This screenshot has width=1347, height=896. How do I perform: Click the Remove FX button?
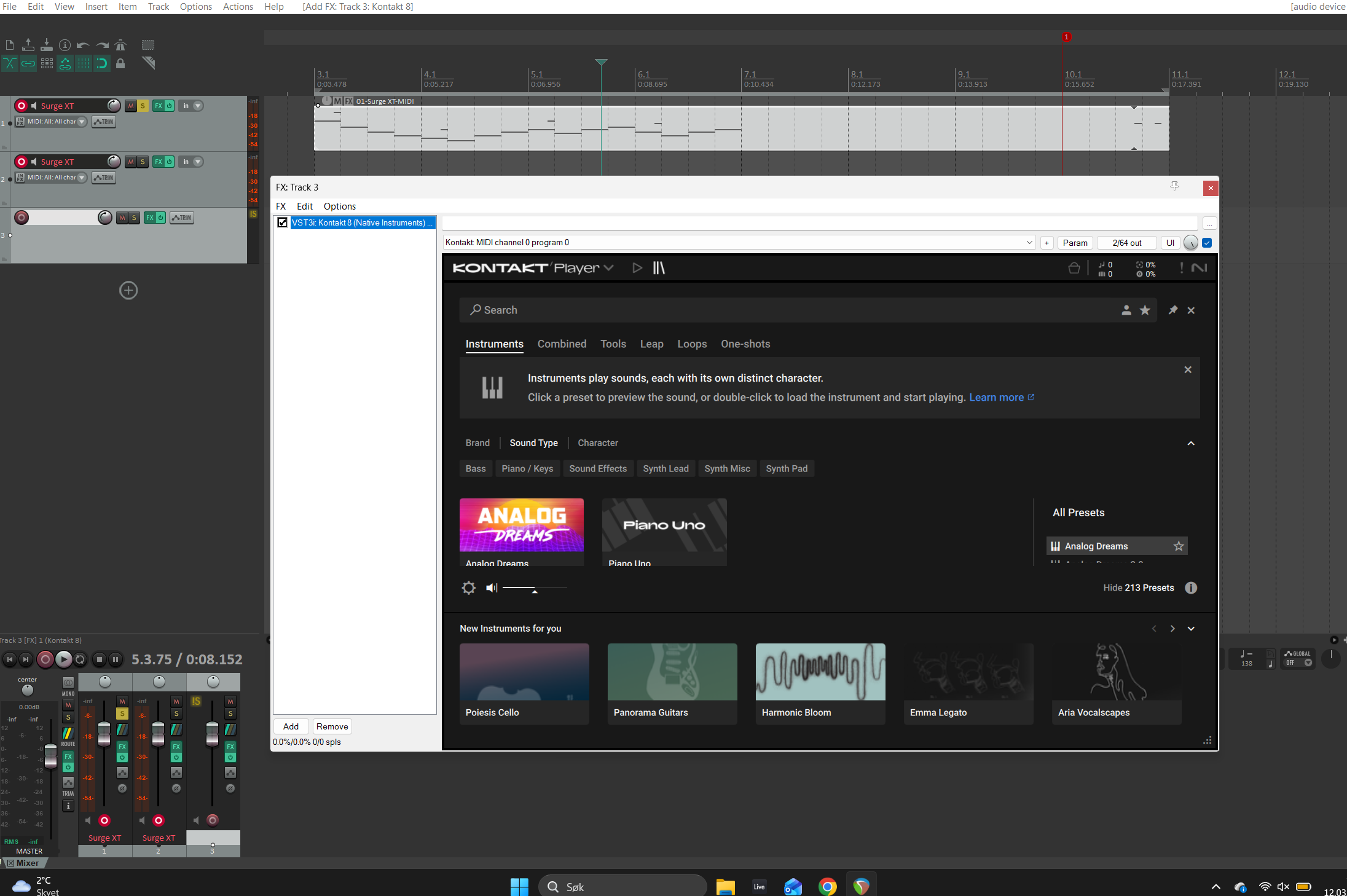[x=332, y=726]
